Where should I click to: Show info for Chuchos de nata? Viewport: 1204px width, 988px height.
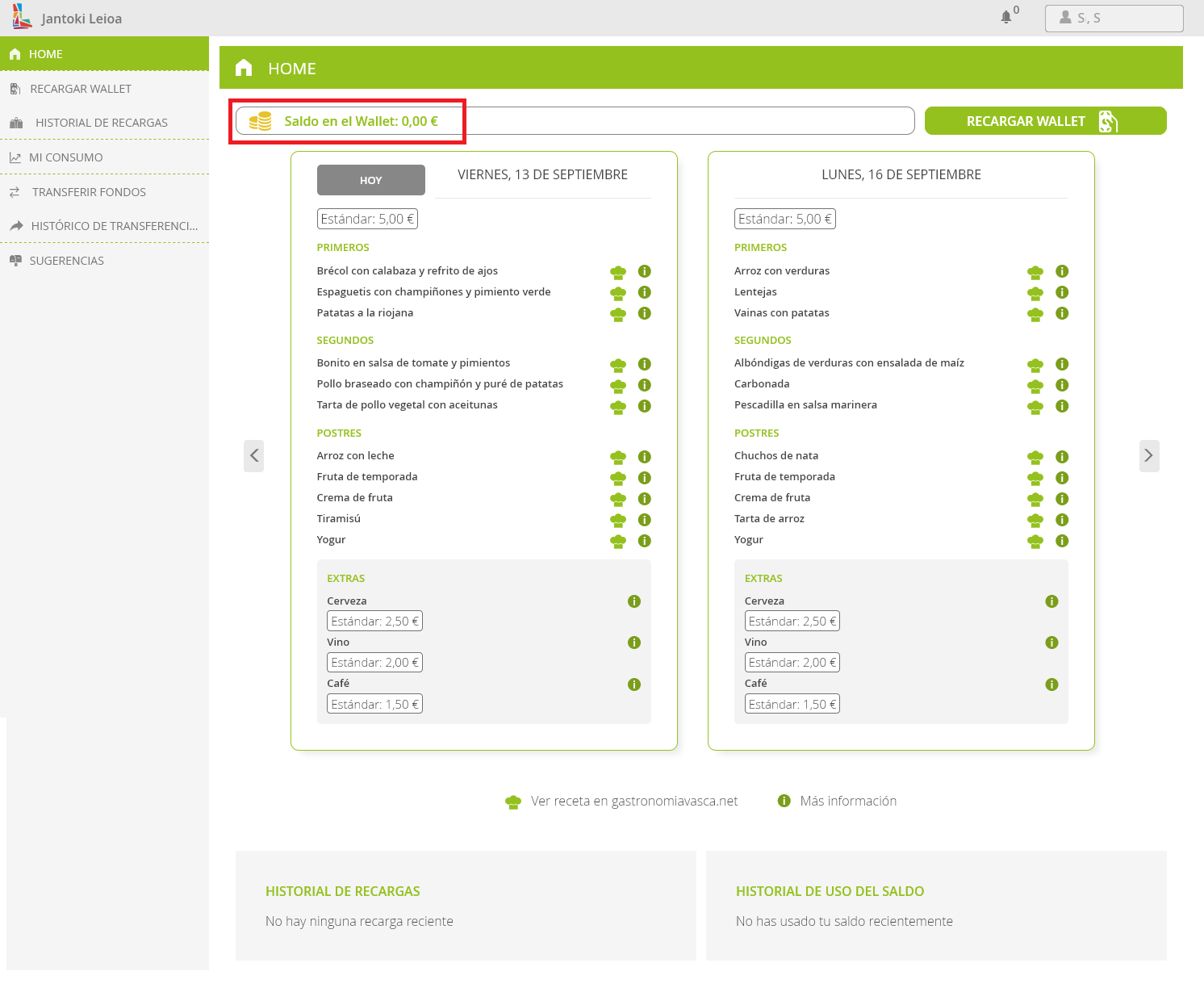(x=1062, y=457)
